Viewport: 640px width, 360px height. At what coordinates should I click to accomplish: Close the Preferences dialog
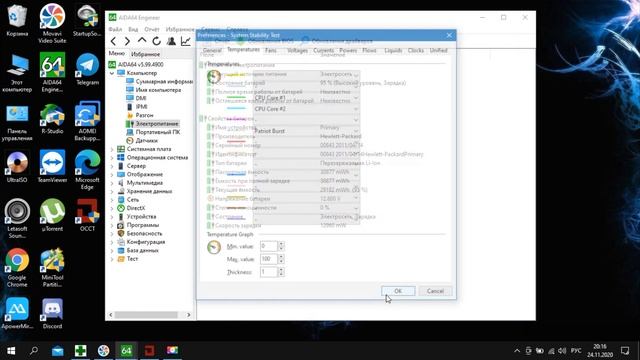[x=449, y=36]
